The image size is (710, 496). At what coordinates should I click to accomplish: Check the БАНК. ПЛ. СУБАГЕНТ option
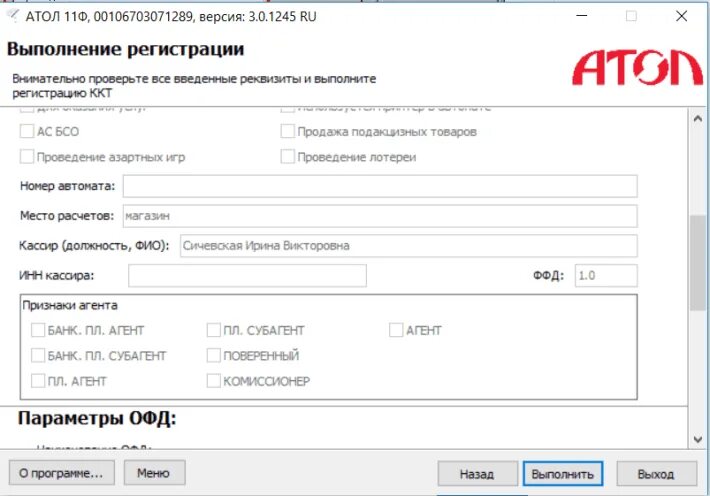tap(38, 356)
